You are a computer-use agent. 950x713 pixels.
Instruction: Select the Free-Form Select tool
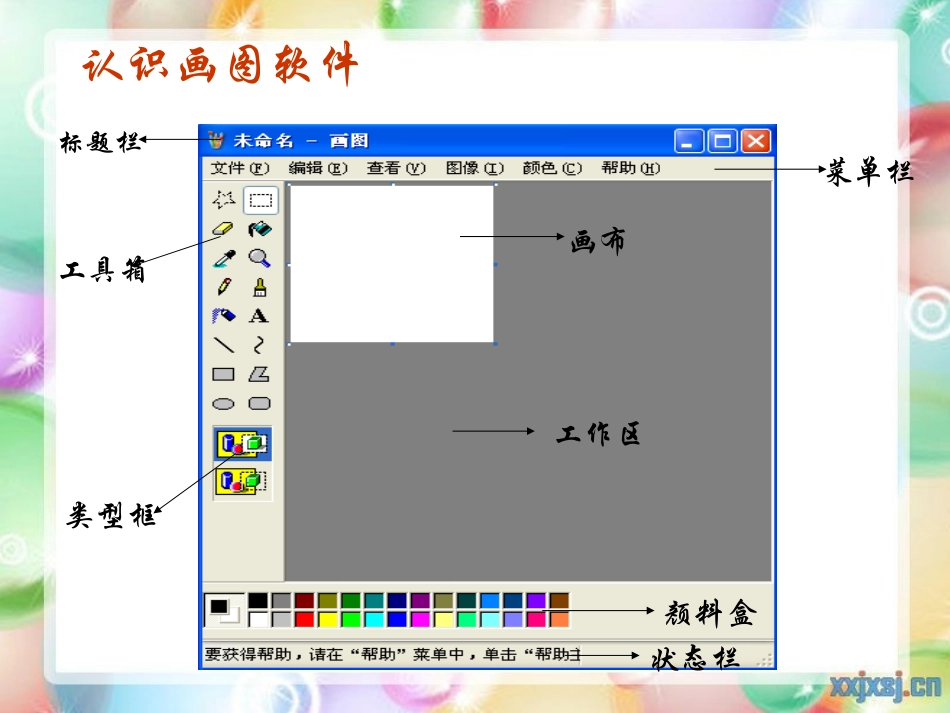tap(224, 200)
